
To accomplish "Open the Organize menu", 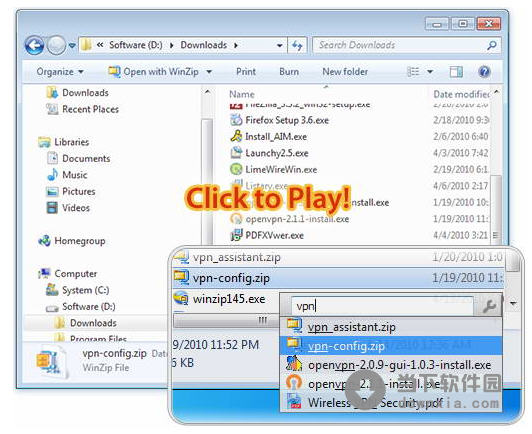I will (x=60, y=72).
